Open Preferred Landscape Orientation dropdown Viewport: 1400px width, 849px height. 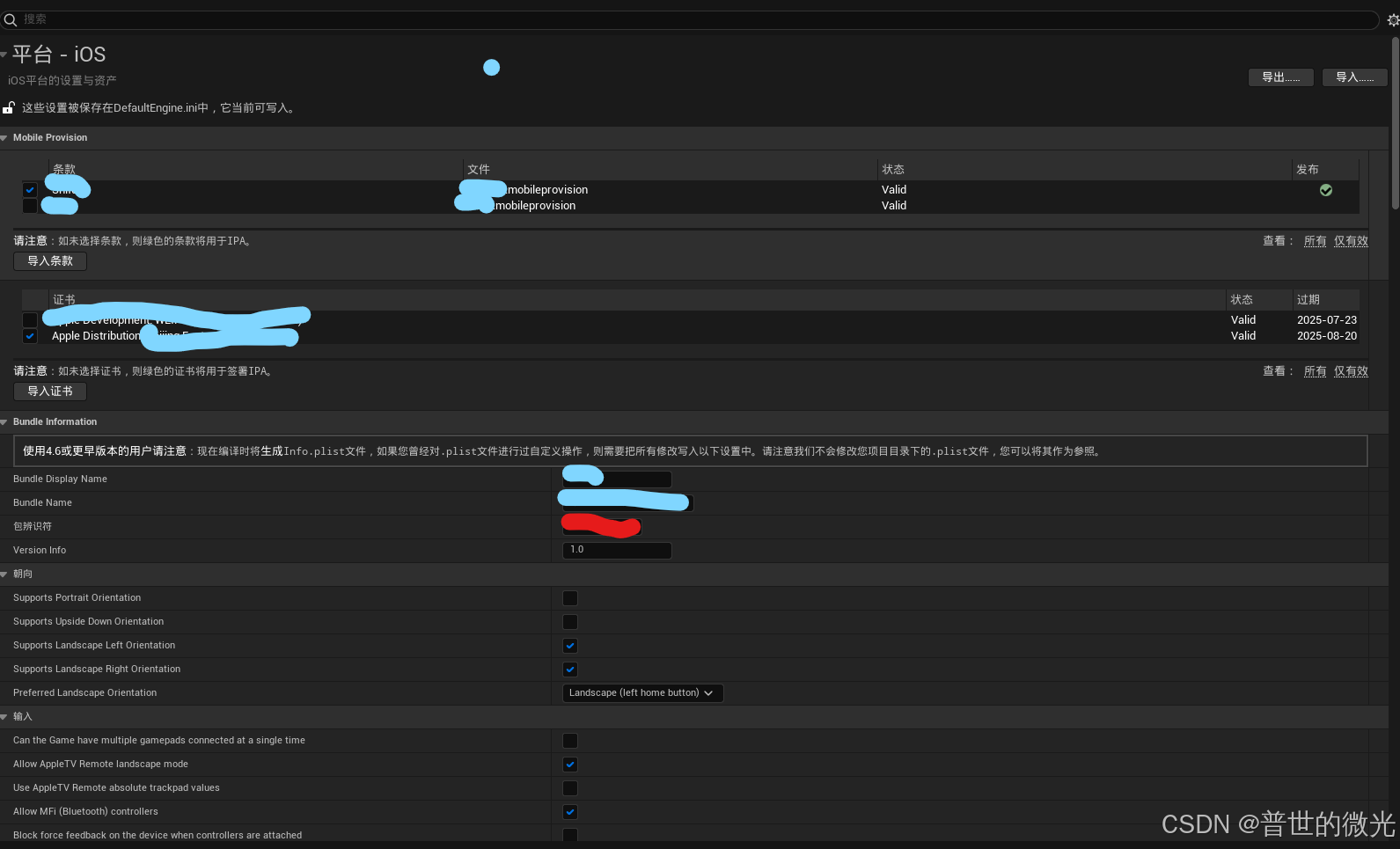(x=642, y=693)
